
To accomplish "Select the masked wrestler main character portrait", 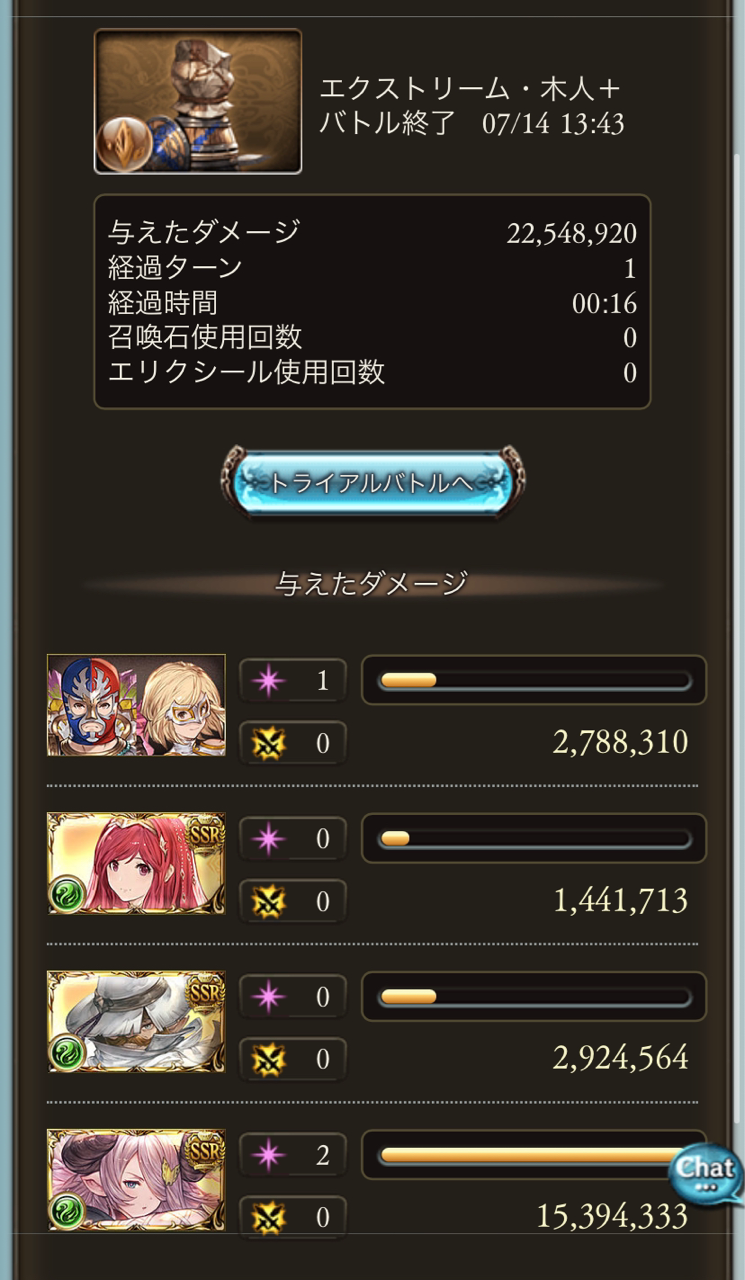I will (x=136, y=705).
